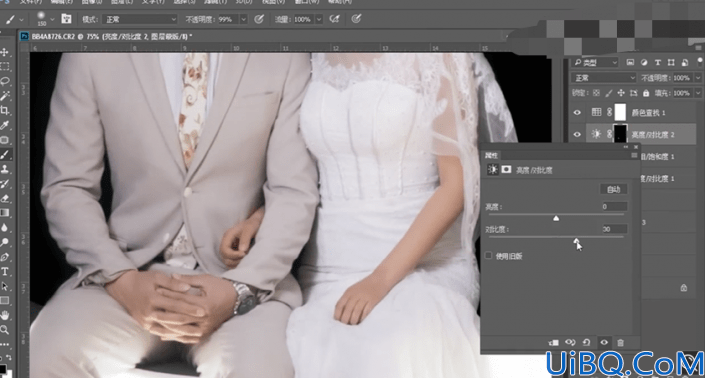Select the Move tool
Screen dimensions: 705x378
point(4,52)
